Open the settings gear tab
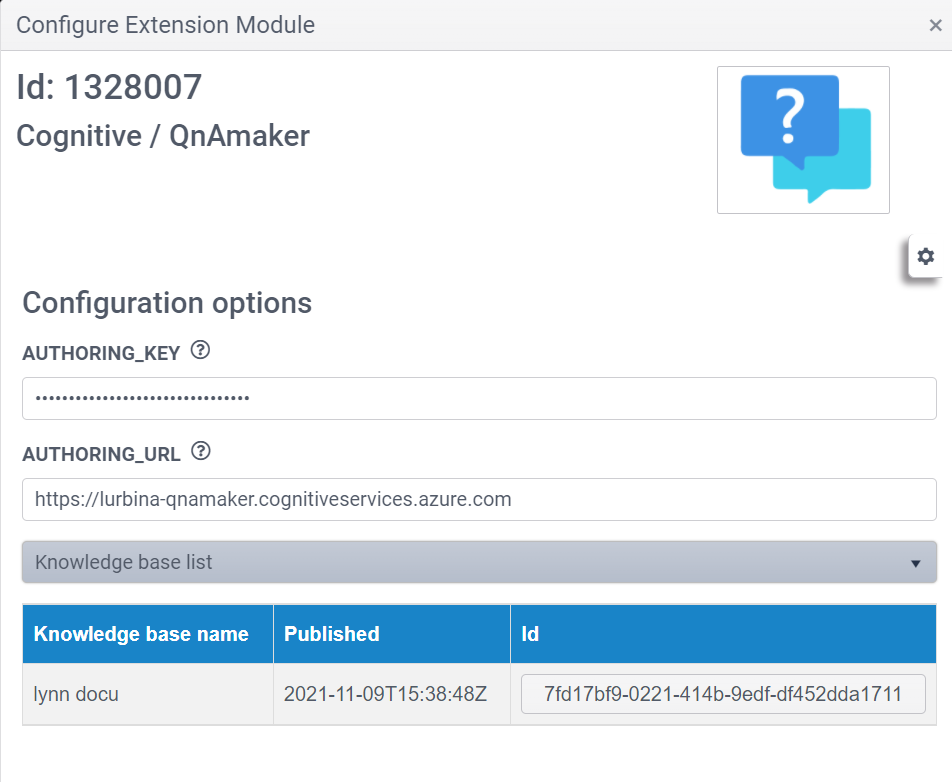The height and width of the screenshot is (782, 952). tap(925, 256)
